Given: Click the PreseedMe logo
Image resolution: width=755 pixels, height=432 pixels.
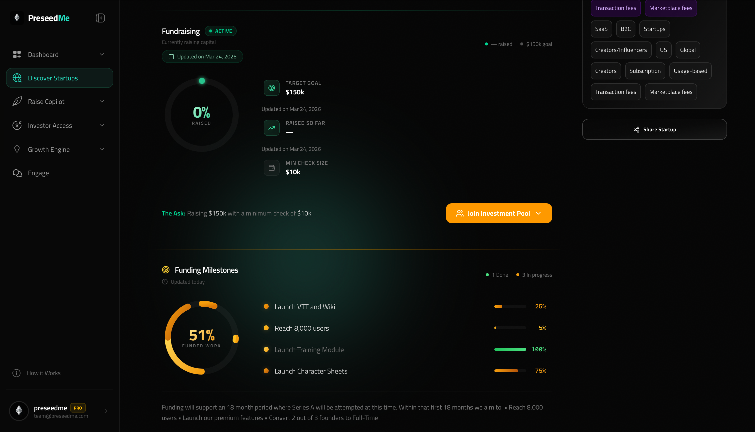Looking at the screenshot, I should (17, 18).
